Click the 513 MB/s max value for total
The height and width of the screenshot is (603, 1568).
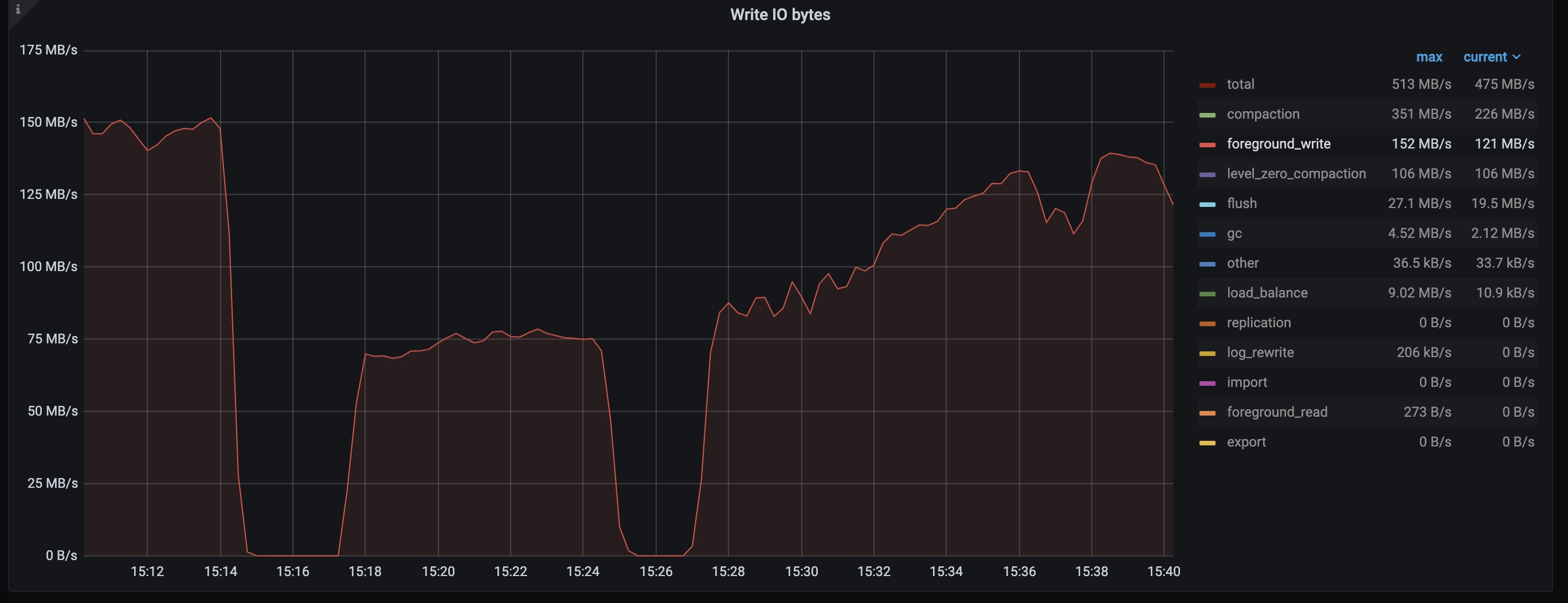(1421, 84)
